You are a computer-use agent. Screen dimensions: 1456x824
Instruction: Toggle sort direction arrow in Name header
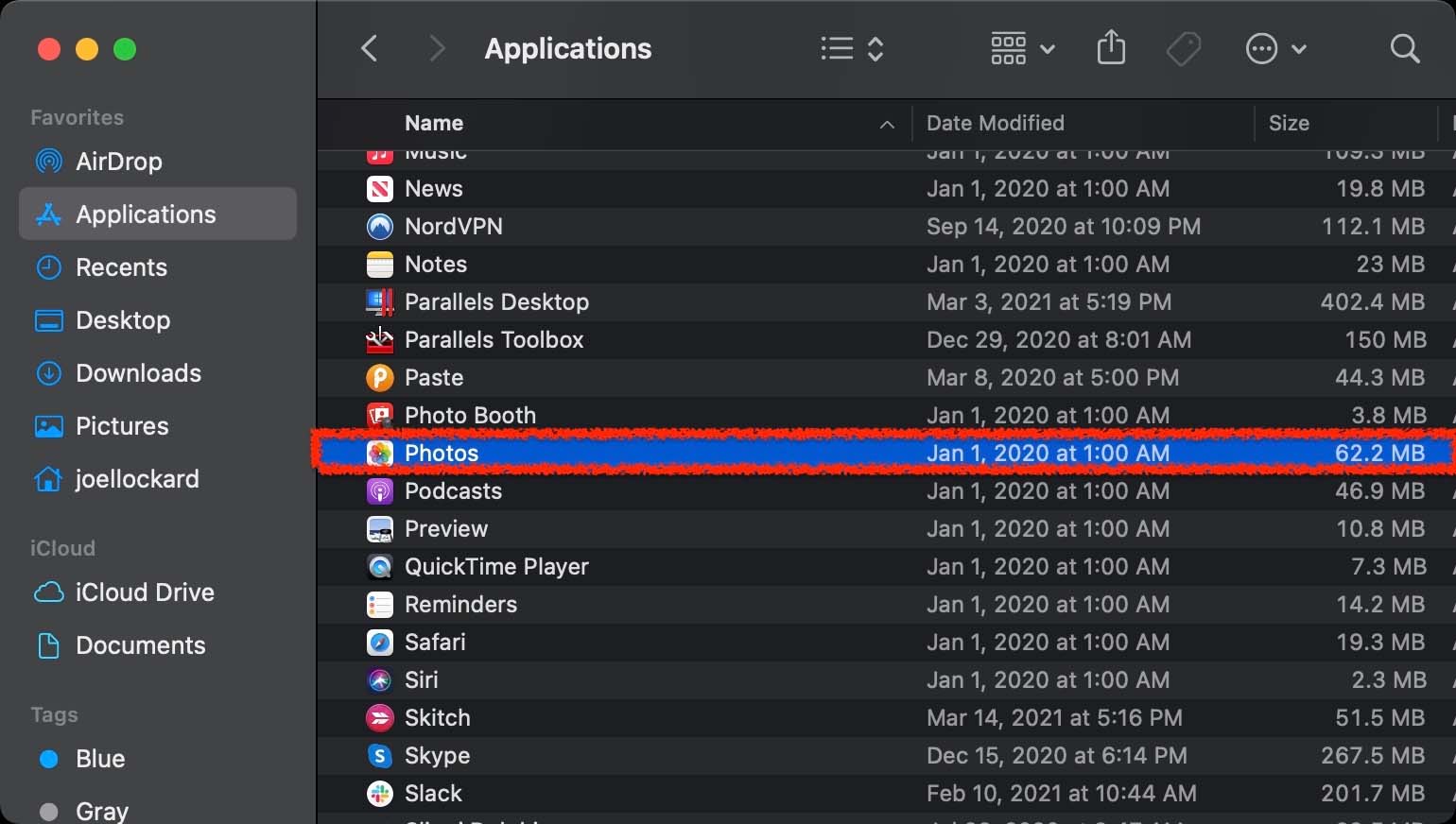887,124
